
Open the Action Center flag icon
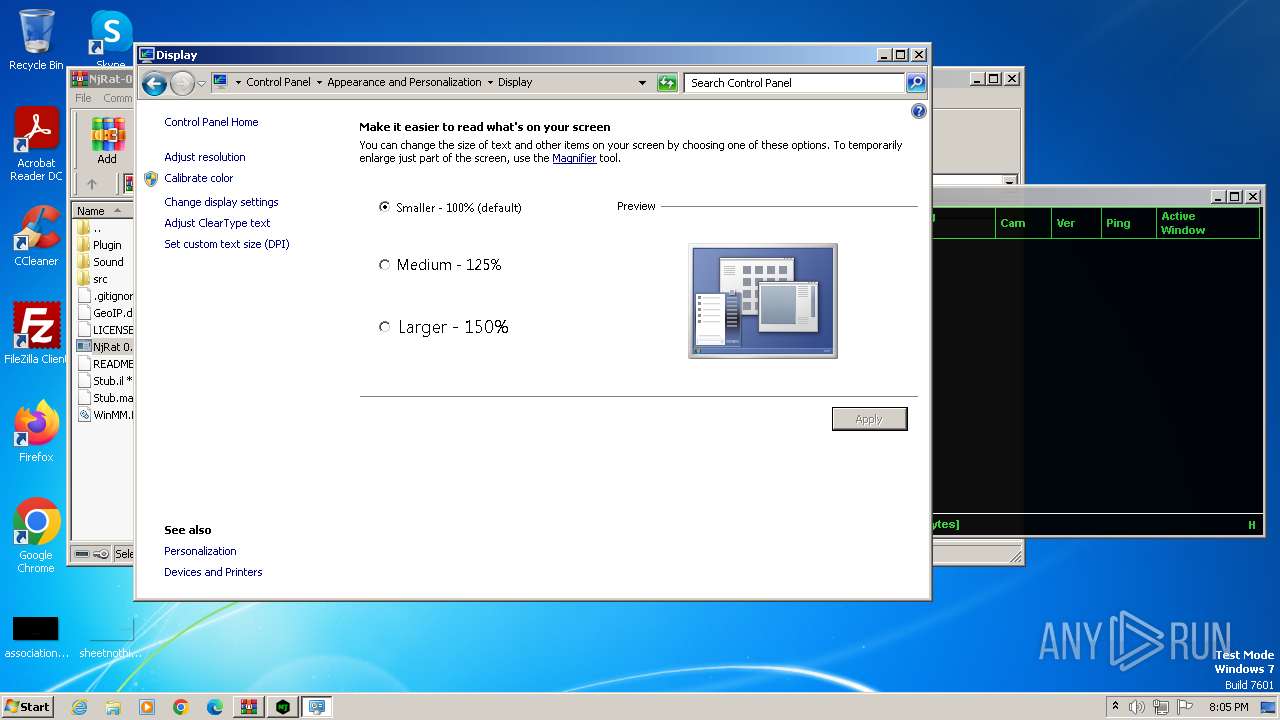[1185, 707]
